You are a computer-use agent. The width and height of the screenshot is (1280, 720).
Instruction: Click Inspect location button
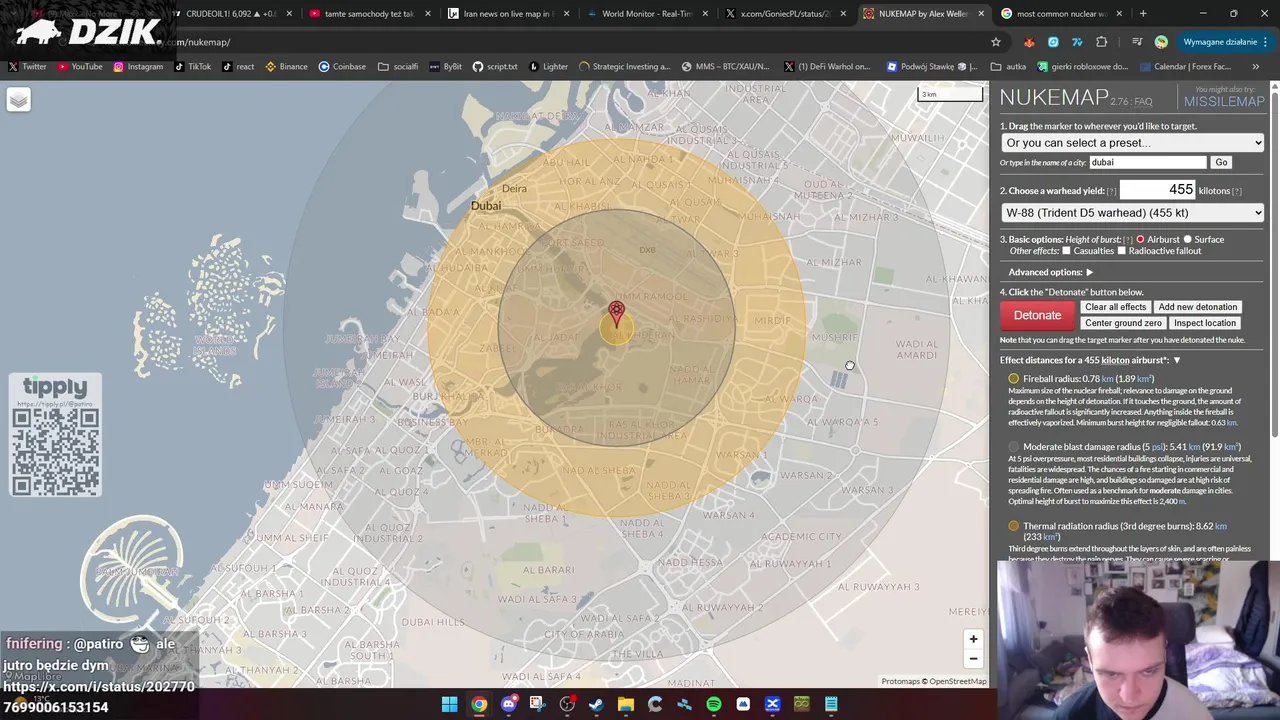tap(1204, 323)
